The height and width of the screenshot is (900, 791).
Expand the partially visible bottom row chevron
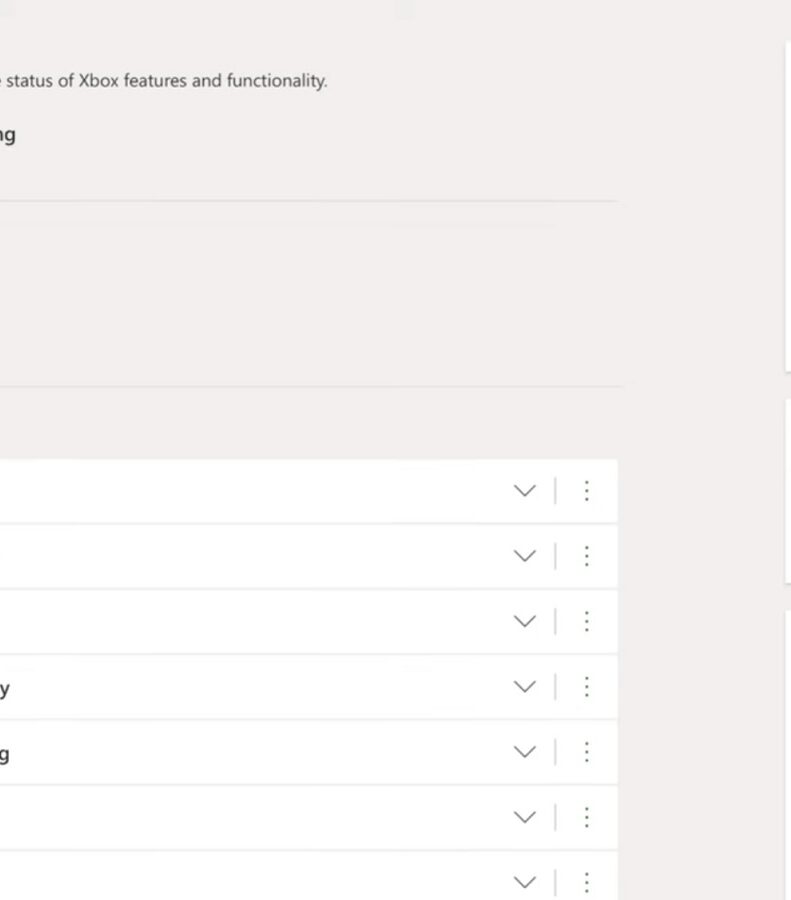coord(525,883)
